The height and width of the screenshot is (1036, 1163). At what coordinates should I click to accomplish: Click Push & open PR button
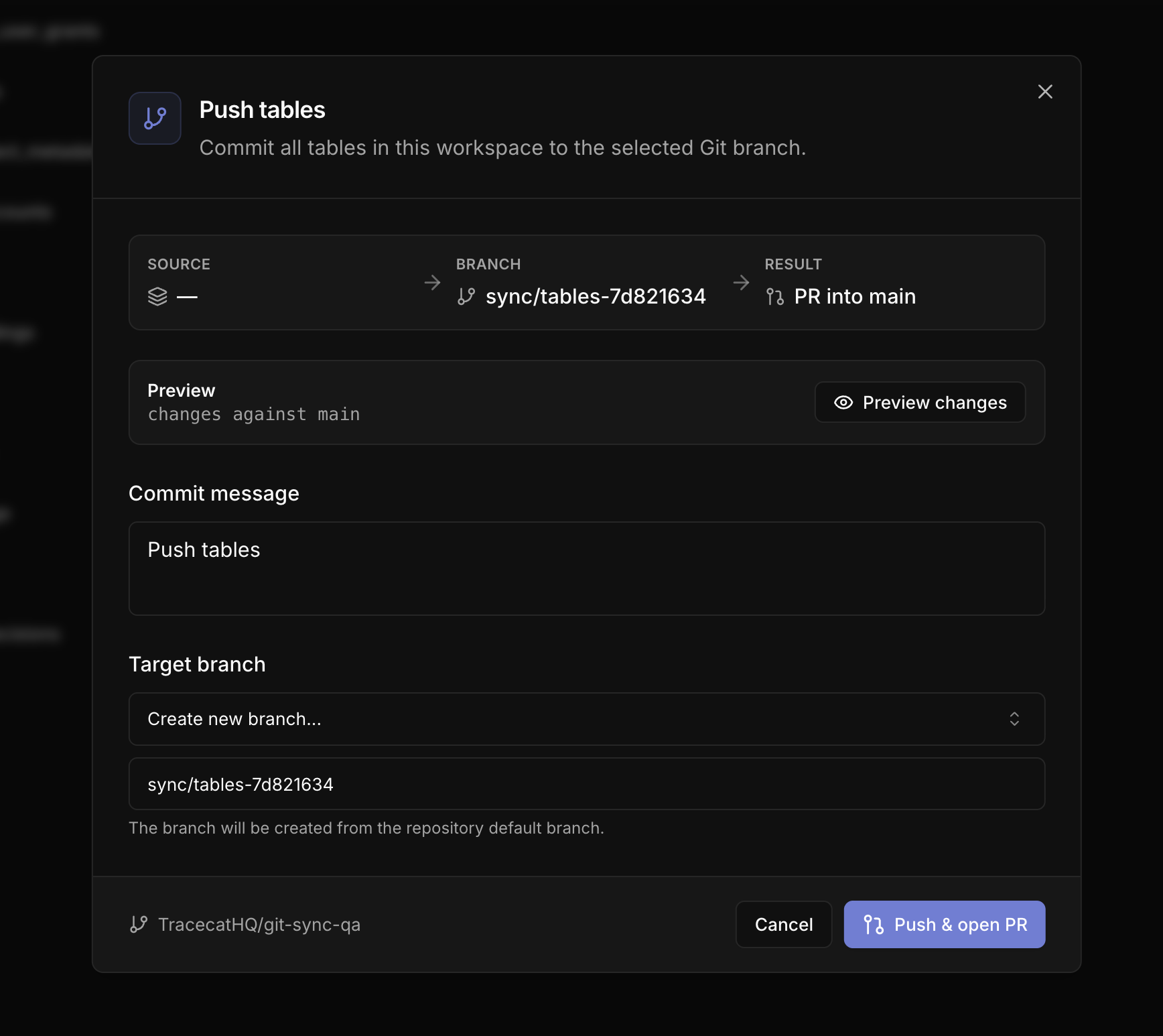click(945, 925)
